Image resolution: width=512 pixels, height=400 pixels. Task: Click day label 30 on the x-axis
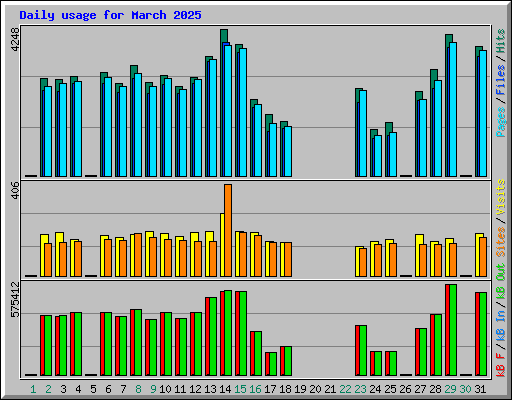(465, 389)
